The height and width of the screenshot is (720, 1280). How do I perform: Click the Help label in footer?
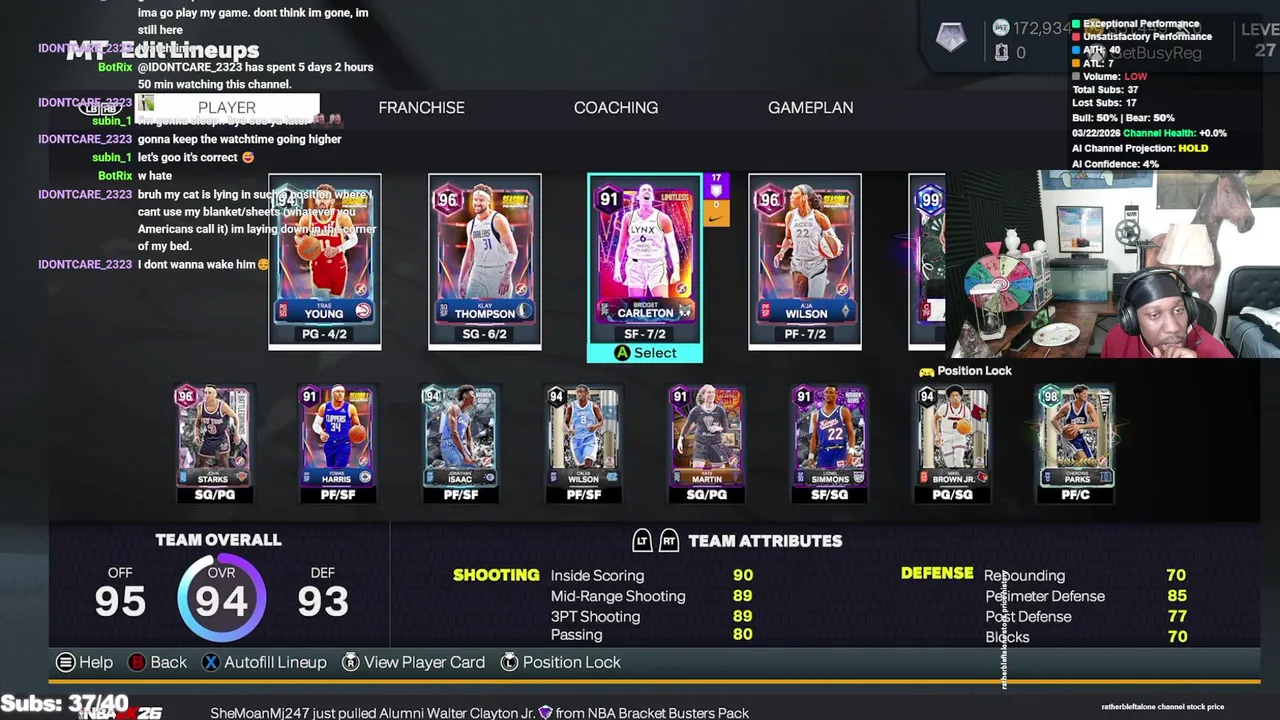point(96,662)
